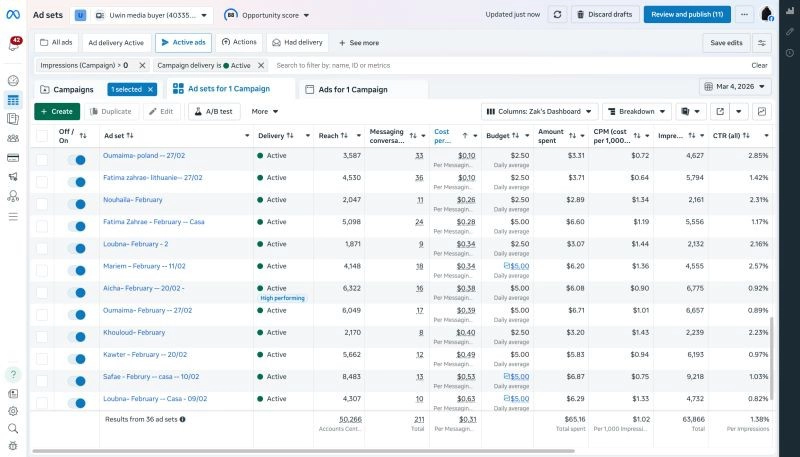Open column filter settings sliders icon
Image resolution: width=800 pixels, height=457 pixels.
pyautogui.click(x=762, y=43)
